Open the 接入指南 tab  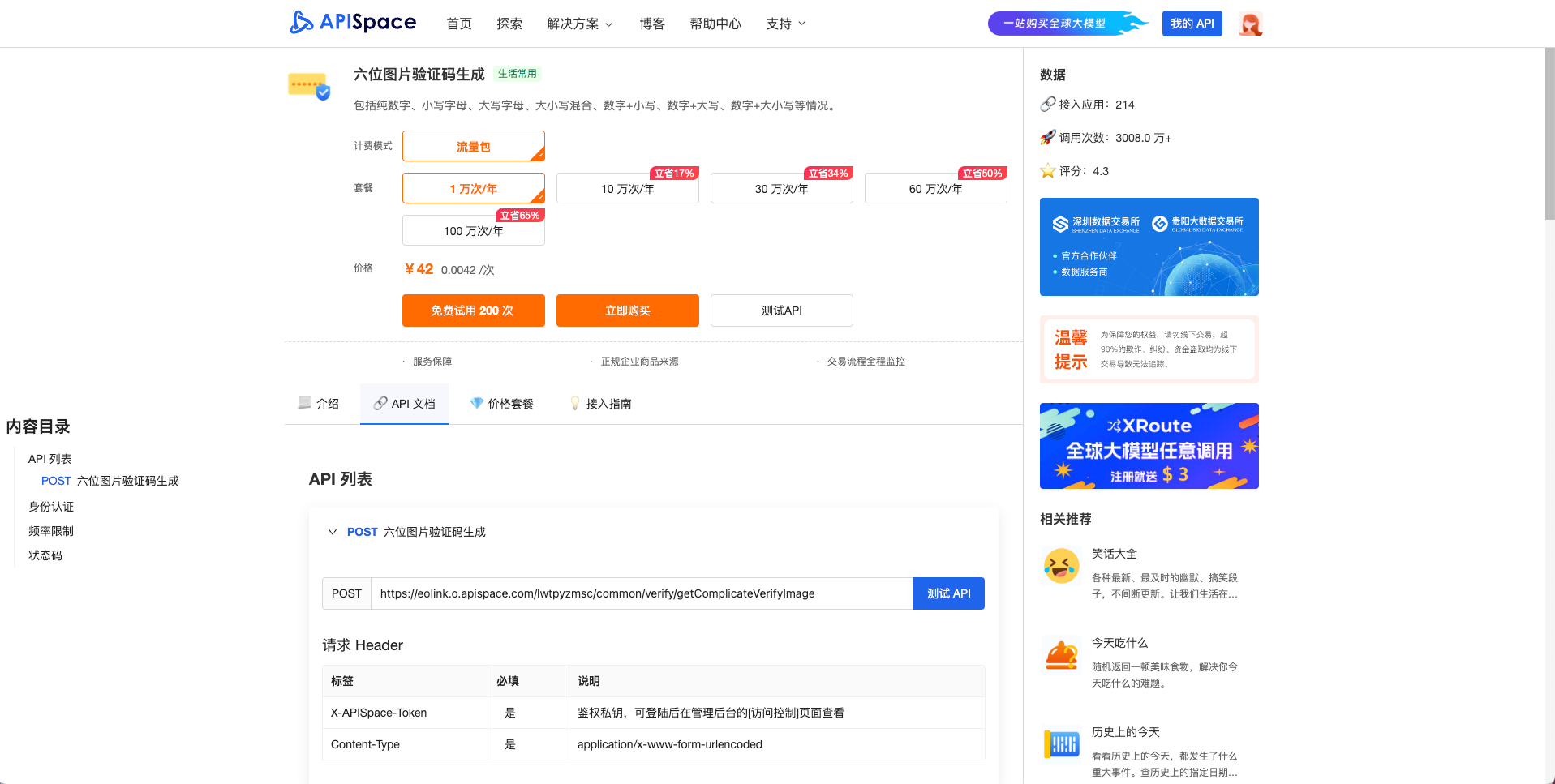coord(600,404)
